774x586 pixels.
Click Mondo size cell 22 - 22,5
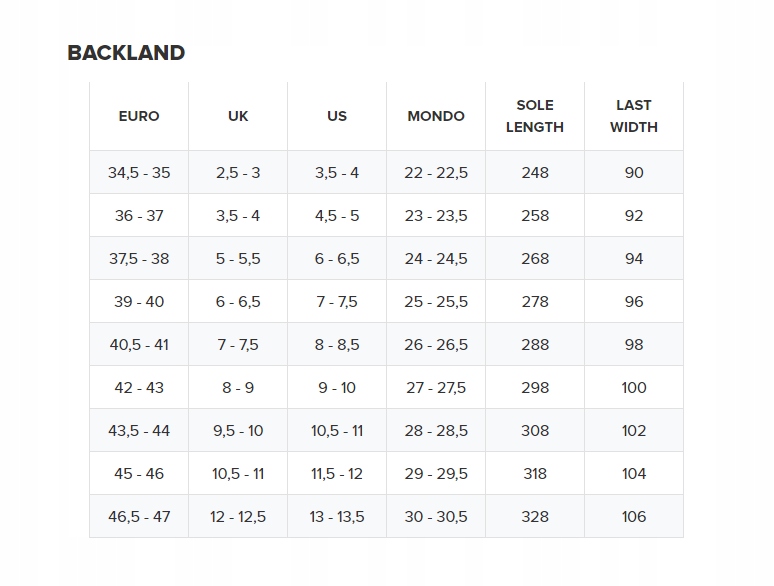tap(436, 173)
